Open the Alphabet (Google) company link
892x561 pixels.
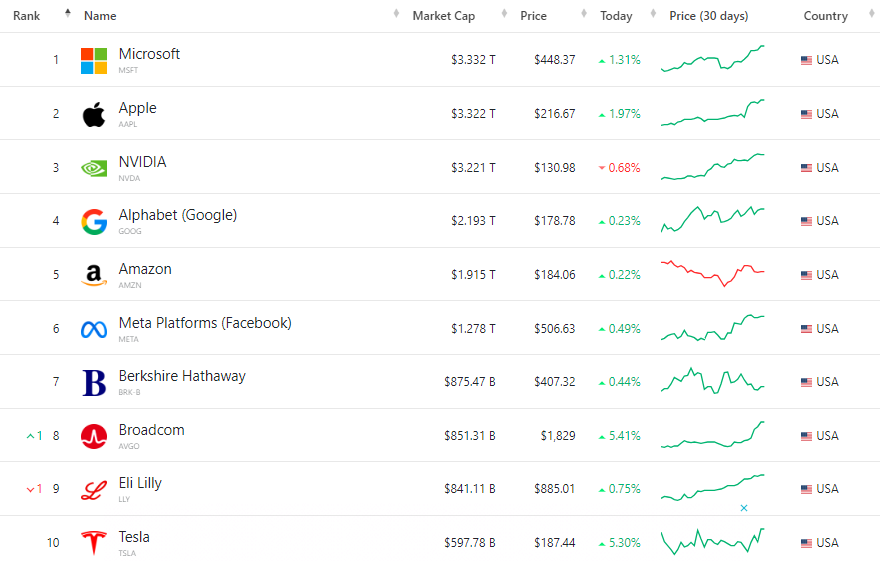coord(177,215)
